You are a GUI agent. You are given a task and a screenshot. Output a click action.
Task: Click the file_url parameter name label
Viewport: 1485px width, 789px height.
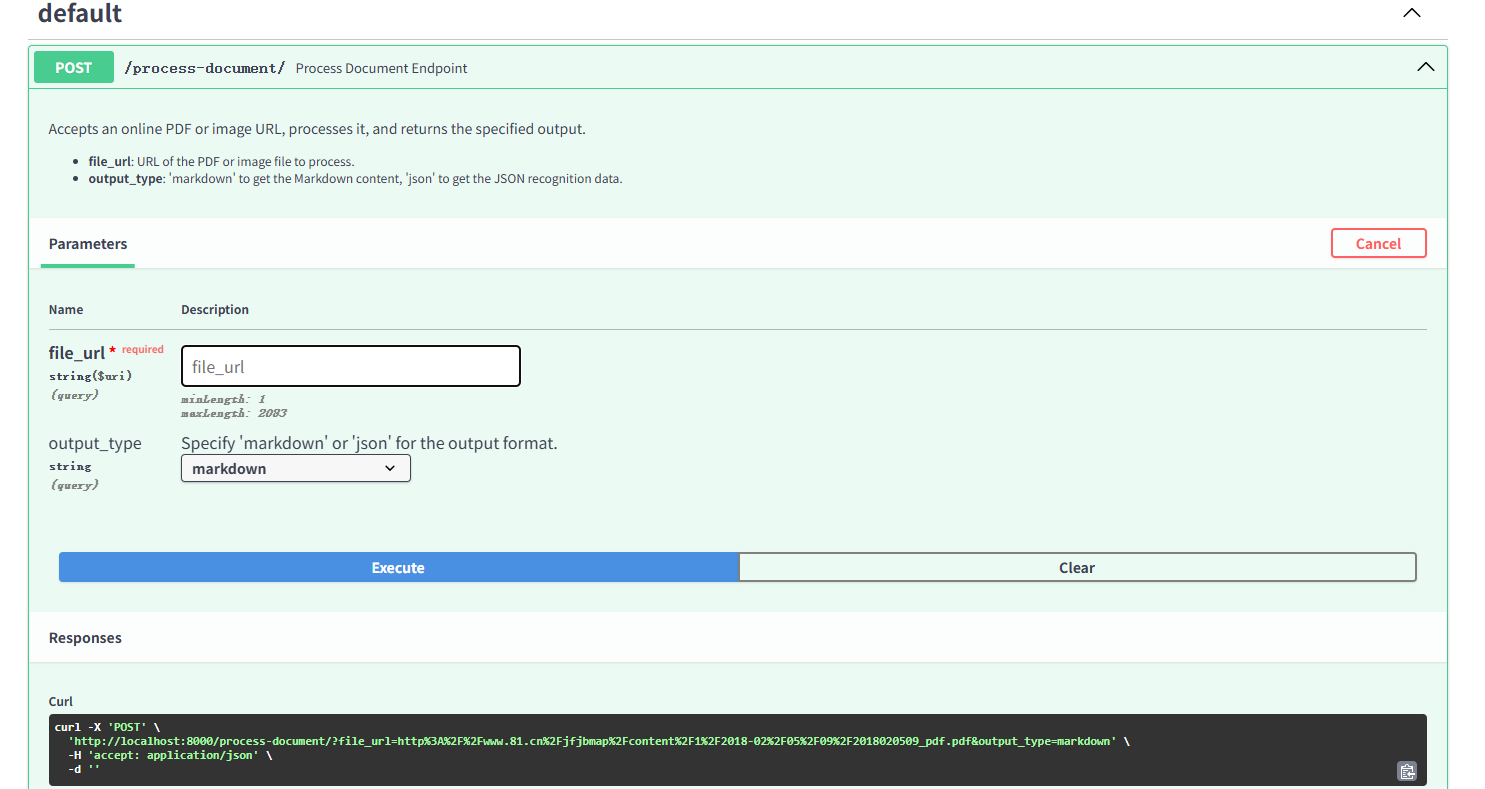pyautogui.click(x=77, y=353)
